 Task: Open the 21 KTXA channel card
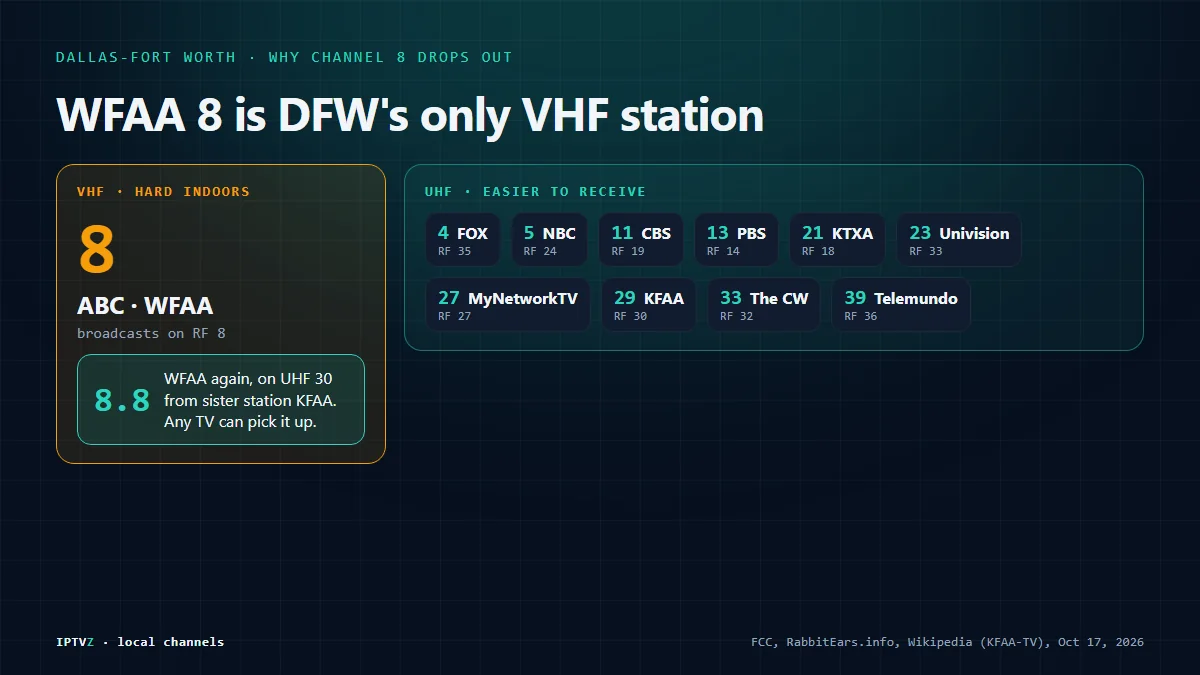[838, 240]
